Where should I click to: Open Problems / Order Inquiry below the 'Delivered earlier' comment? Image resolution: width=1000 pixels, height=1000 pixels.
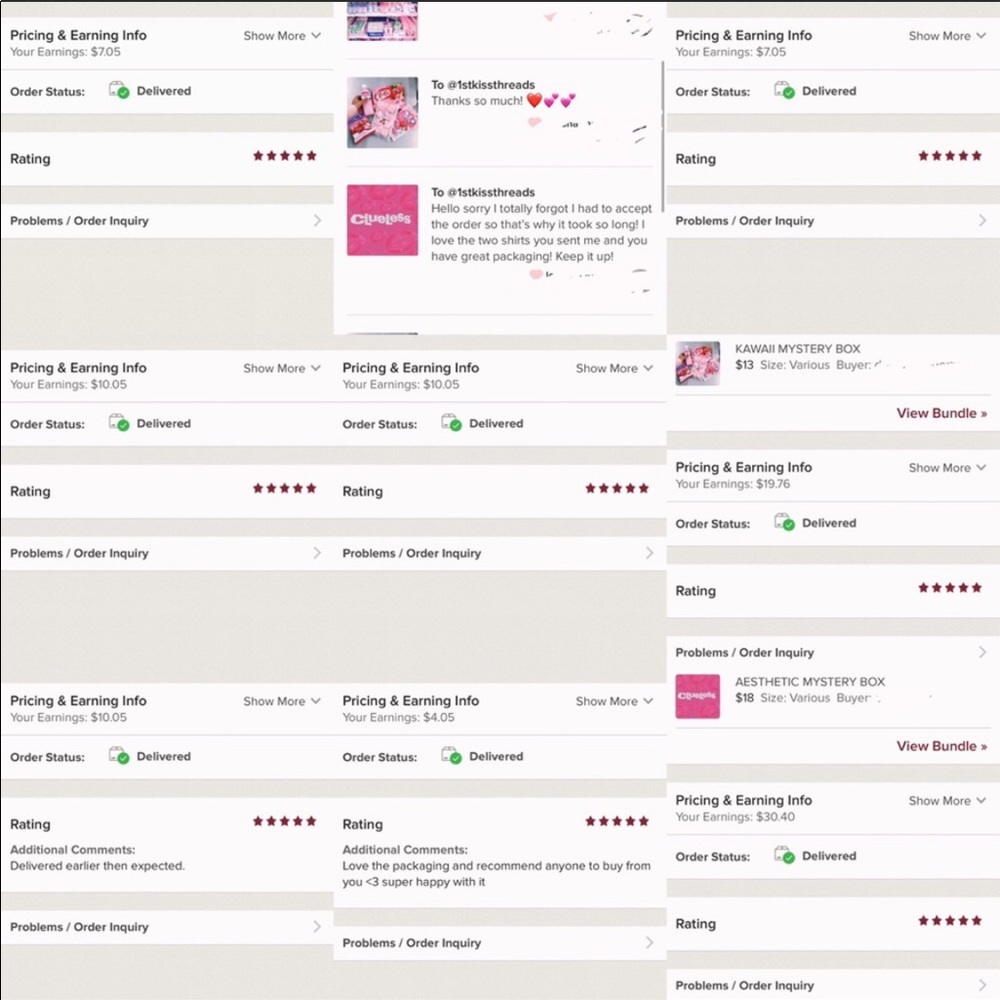pyautogui.click(x=167, y=927)
